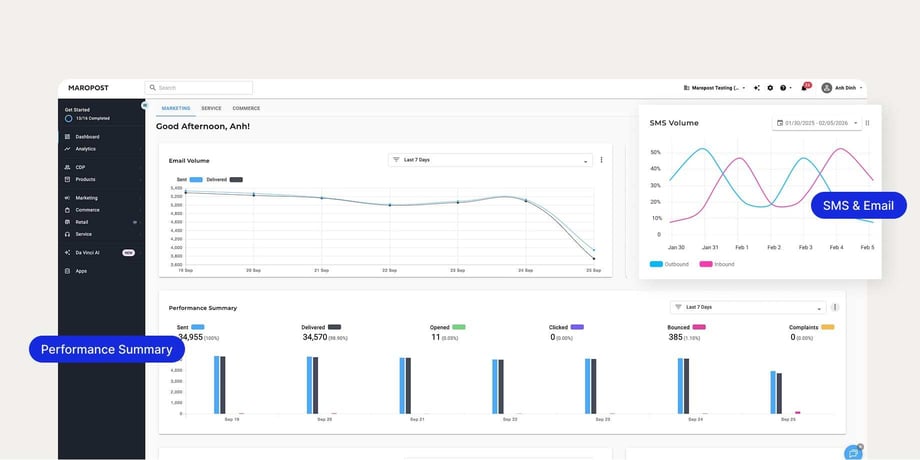The image size is (920, 460).
Task: Click the Marketing megaphone icon
Action: click(67, 198)
